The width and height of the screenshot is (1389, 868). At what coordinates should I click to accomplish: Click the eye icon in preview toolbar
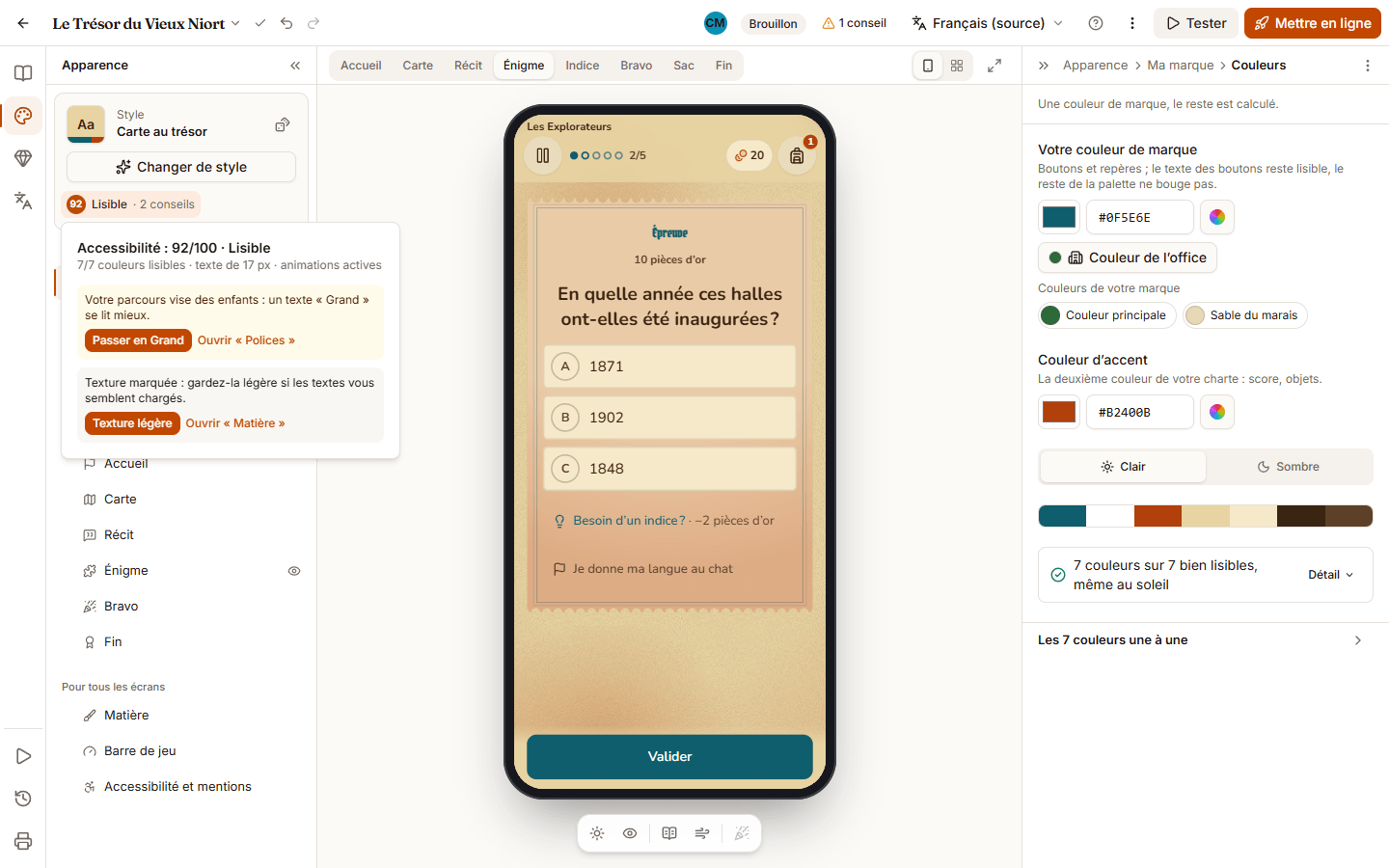[630, 833]
